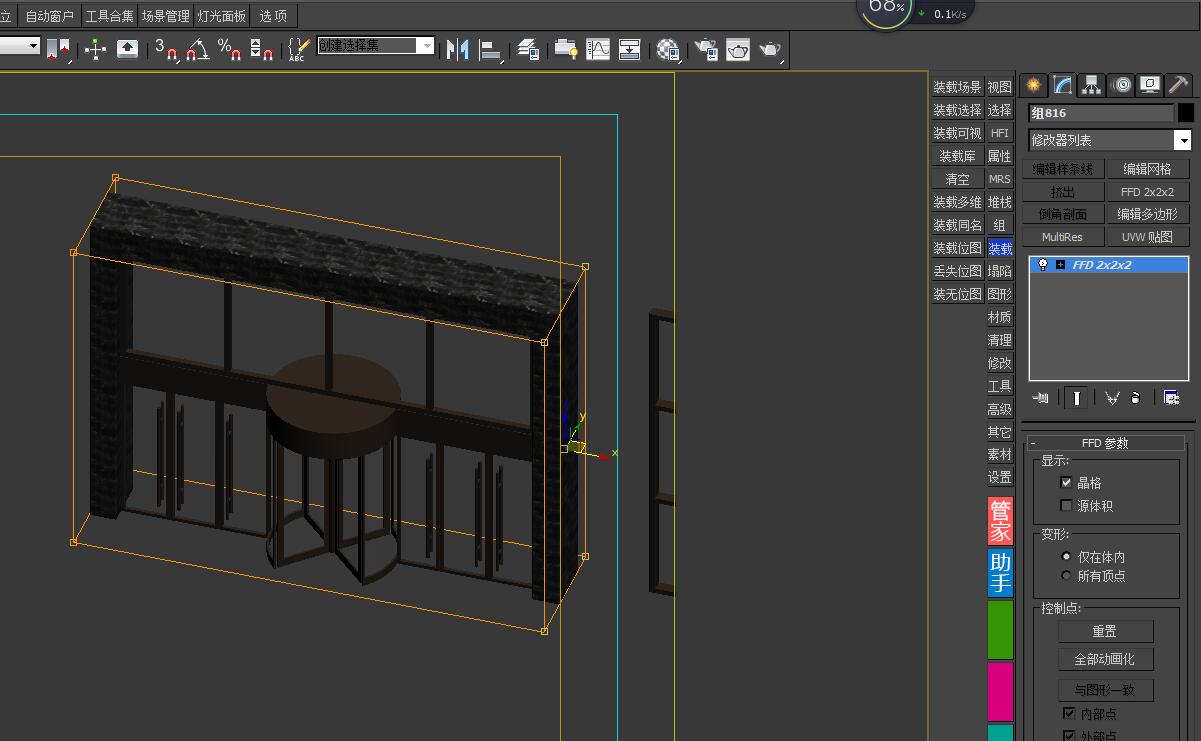1201x741 pixels.
Task: Enable the 源体积 (Source Volume) checkbox
Action: (x=1066, y=506)
